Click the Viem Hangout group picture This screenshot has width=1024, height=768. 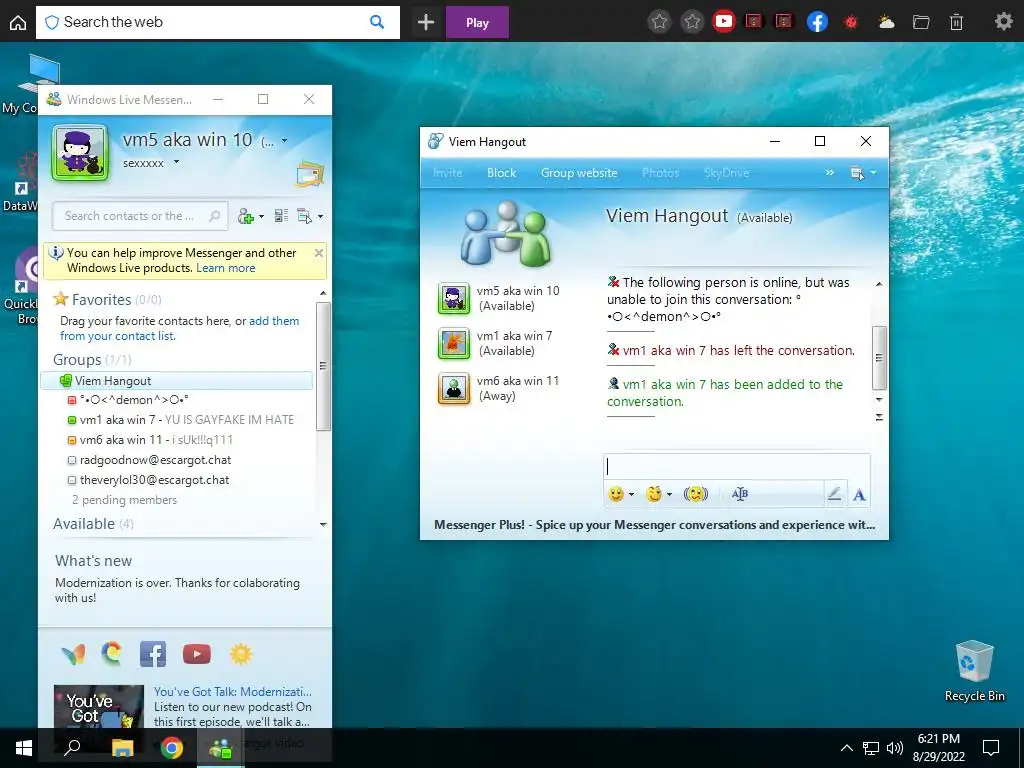click(505, 233)
